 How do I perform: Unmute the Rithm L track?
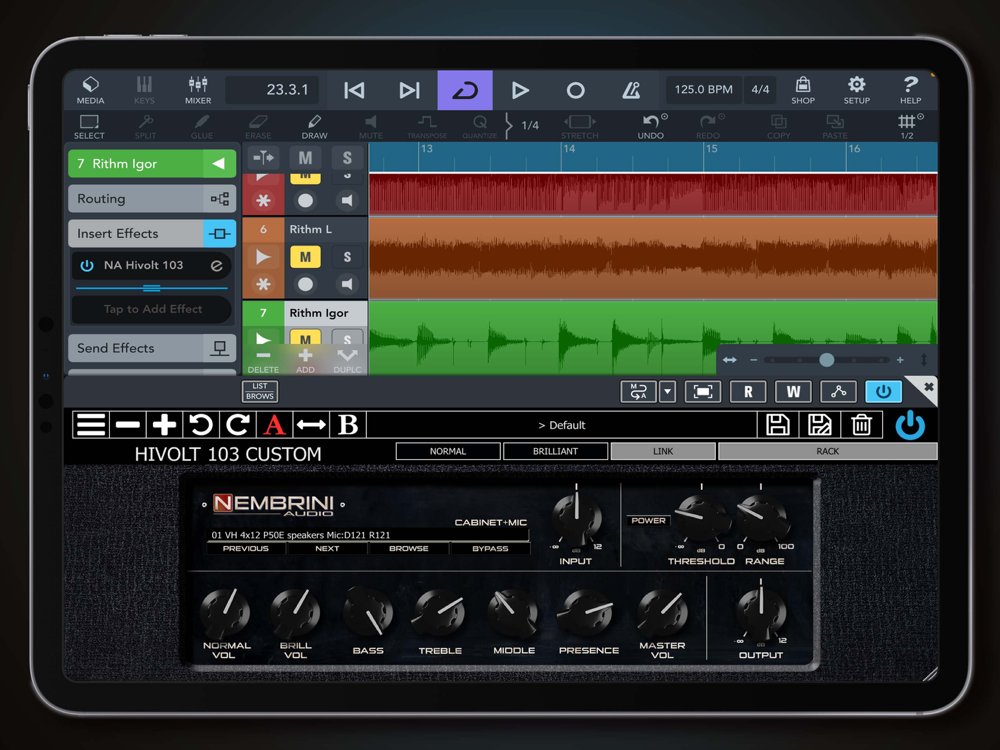[305, 257]
